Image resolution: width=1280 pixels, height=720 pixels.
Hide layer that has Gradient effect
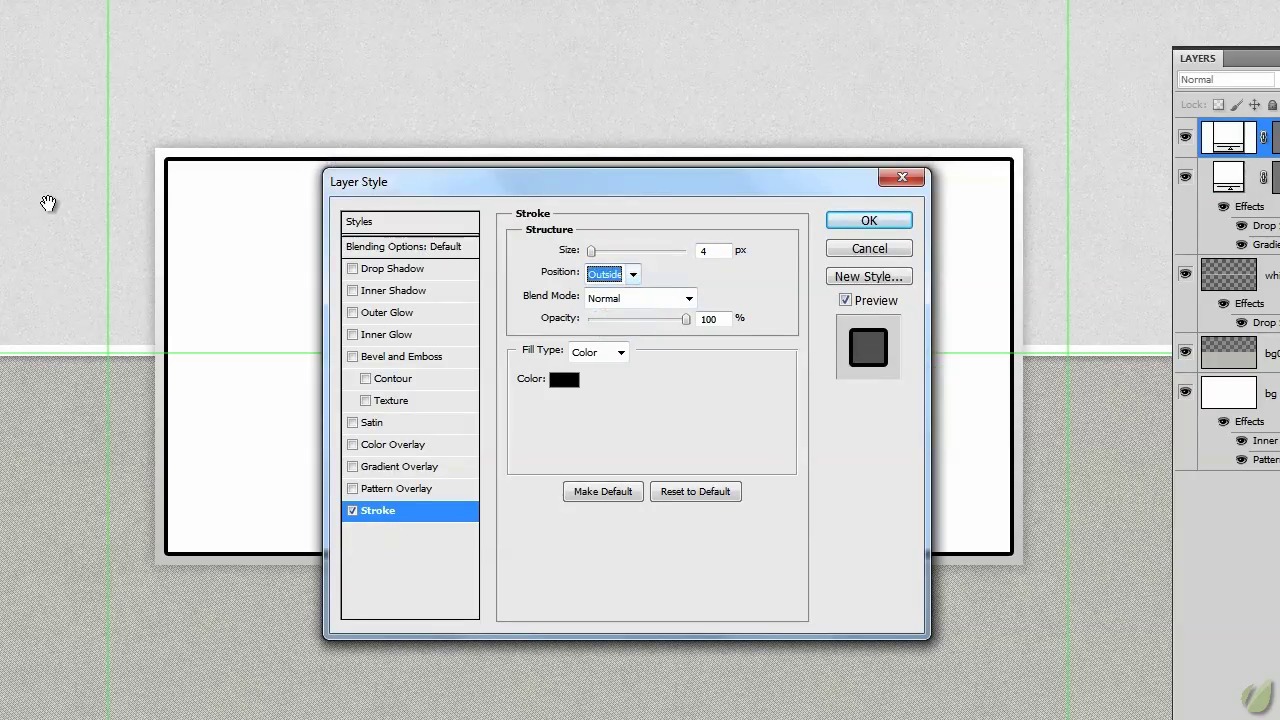click(x=1185, y=177)
